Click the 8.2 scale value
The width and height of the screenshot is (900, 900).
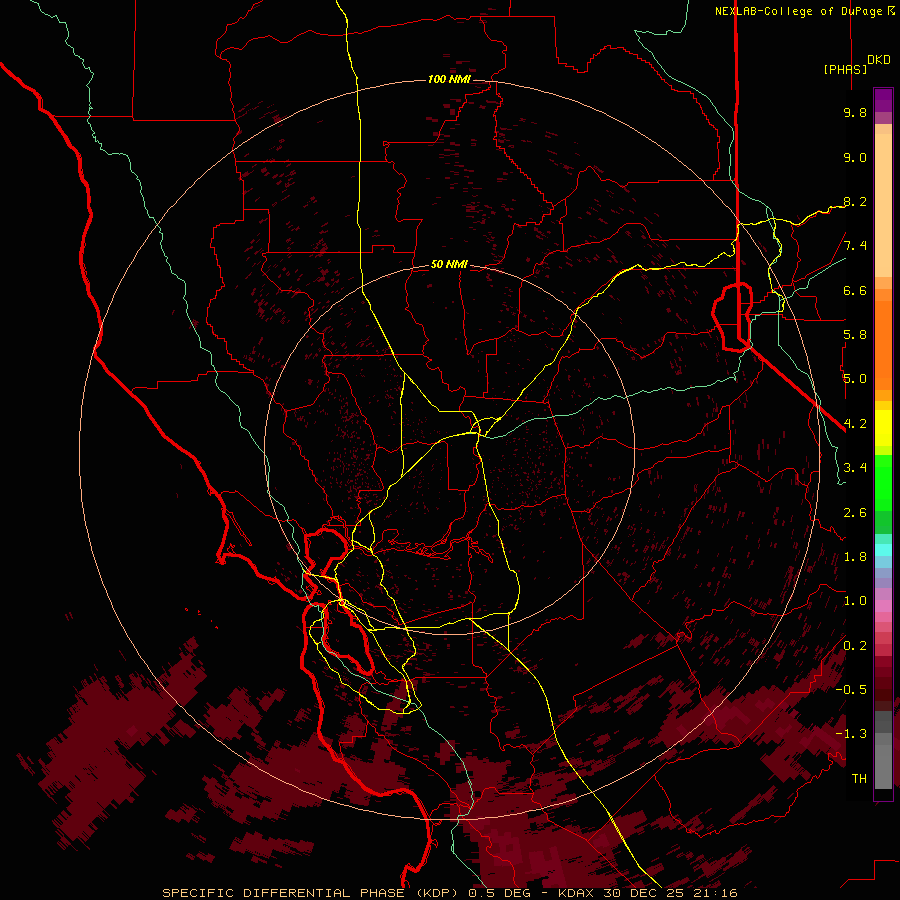tap(855, 201)
